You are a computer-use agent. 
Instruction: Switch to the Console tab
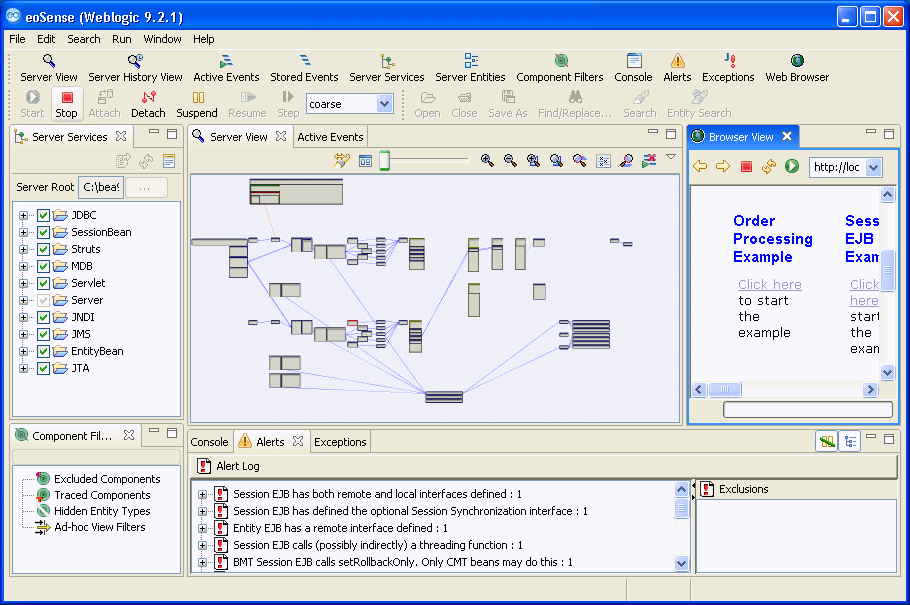click(x=210, y=441)
